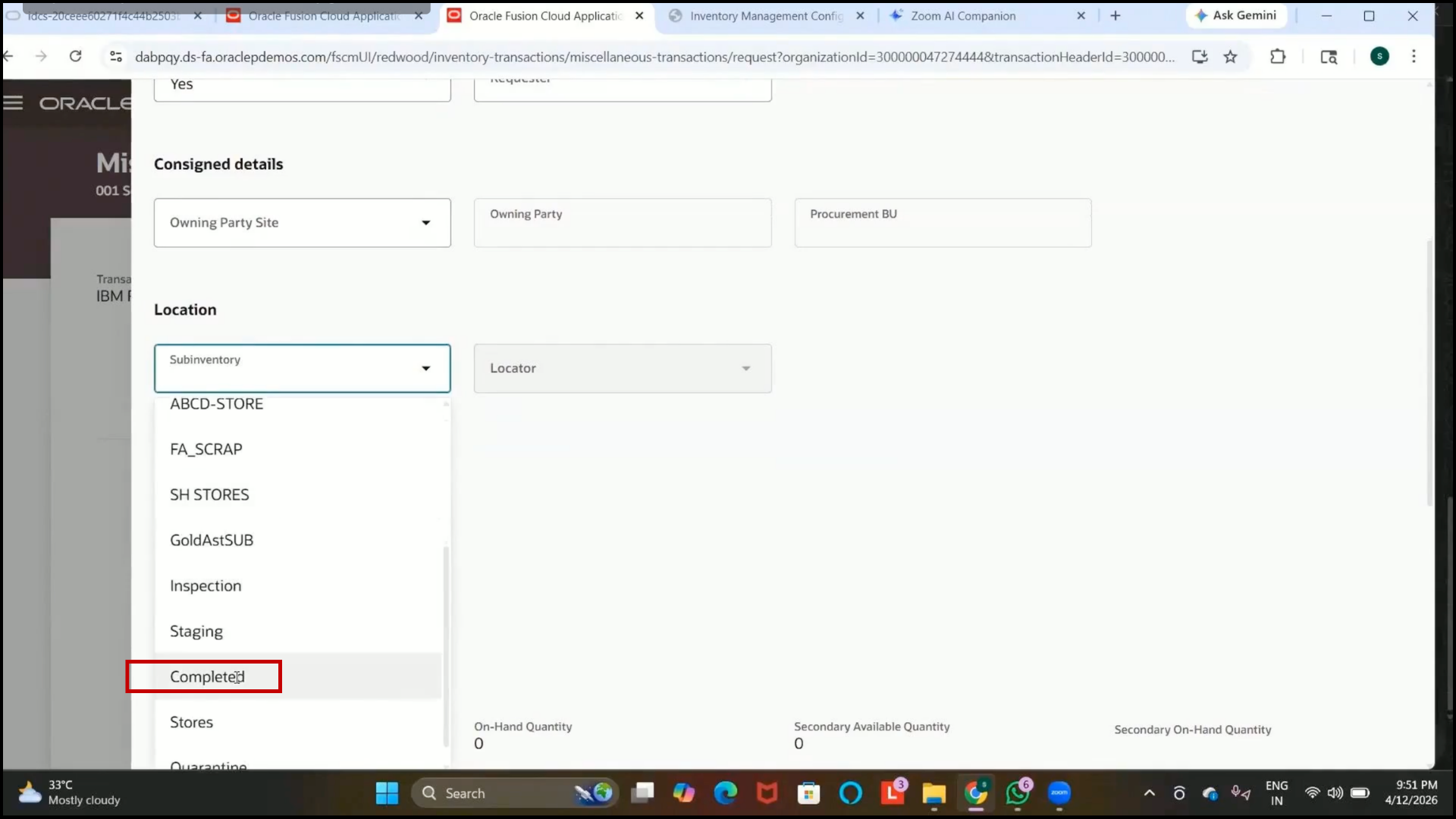
Task: Close the active Oracle Fusion Cloud tab
Action: pos(639,15)
